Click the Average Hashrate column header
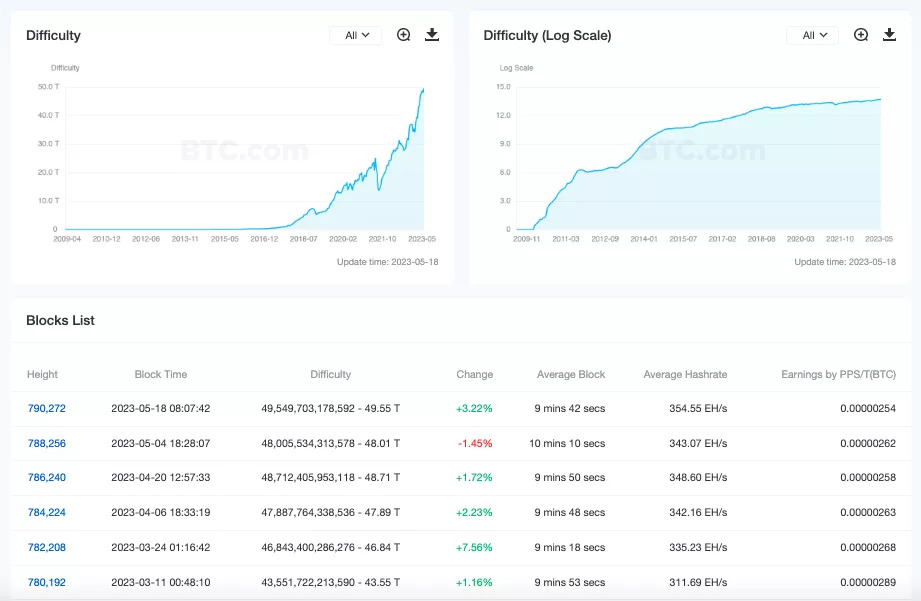 coord(685,374)
